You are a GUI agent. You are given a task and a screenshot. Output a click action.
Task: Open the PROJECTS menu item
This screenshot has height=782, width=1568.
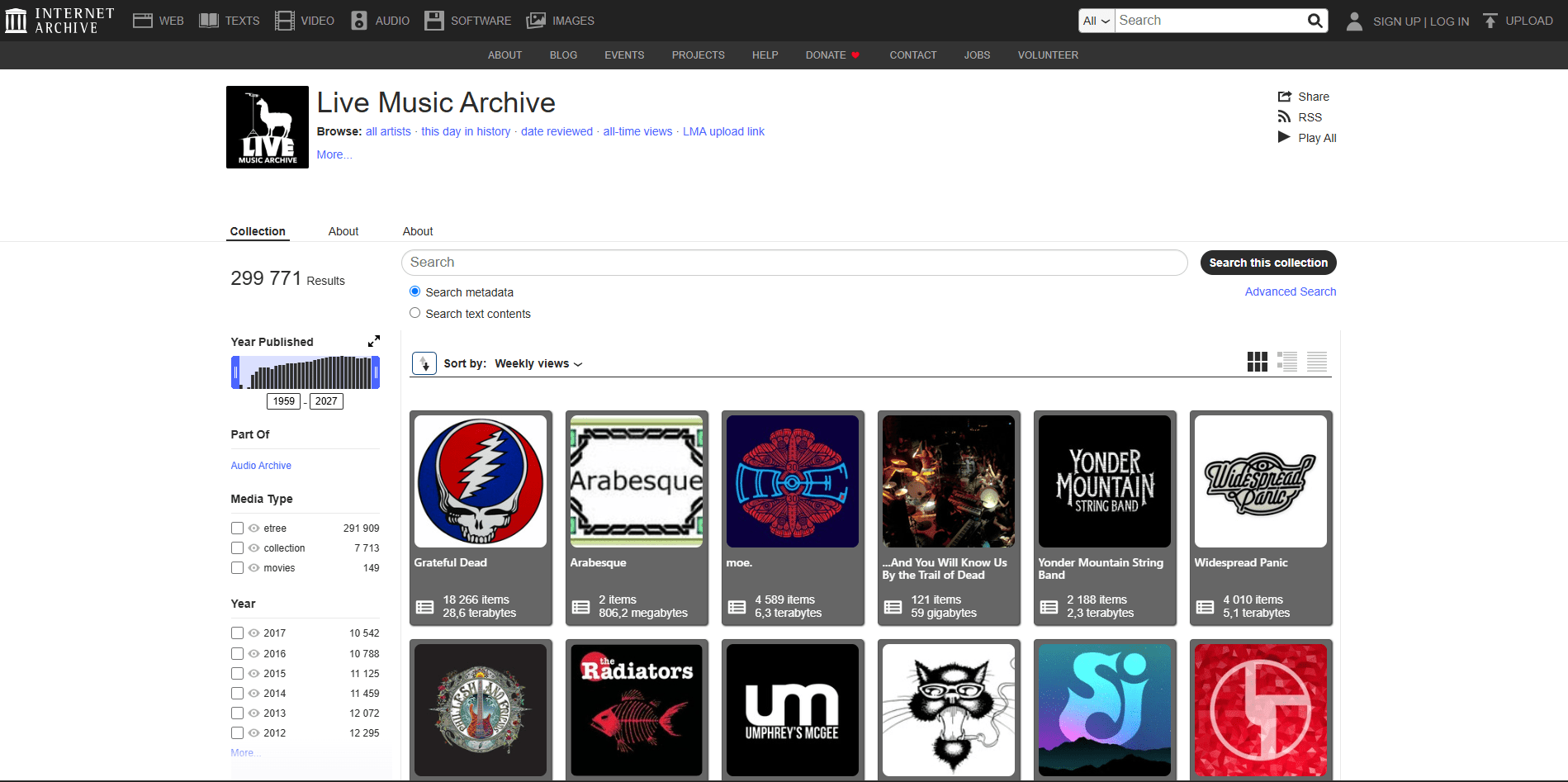(x=699, y=55)
